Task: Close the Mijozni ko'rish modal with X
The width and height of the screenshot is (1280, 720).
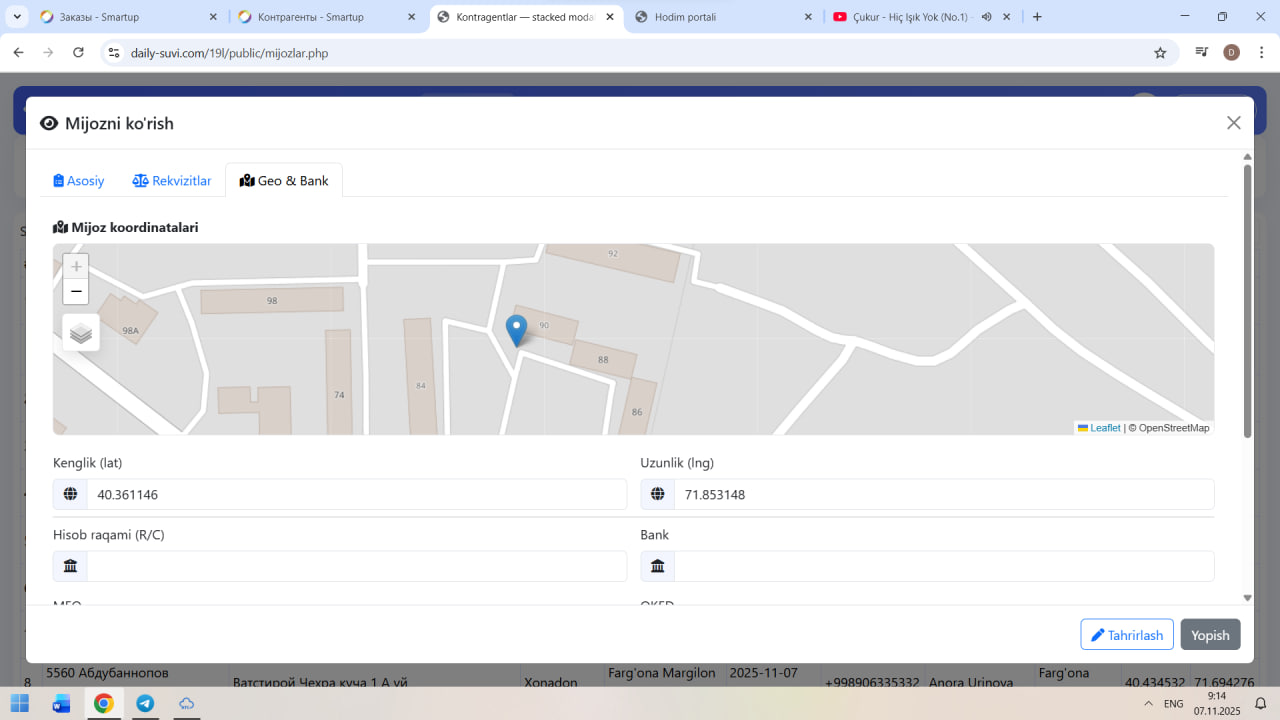Action: click(x=1233, y=123)
